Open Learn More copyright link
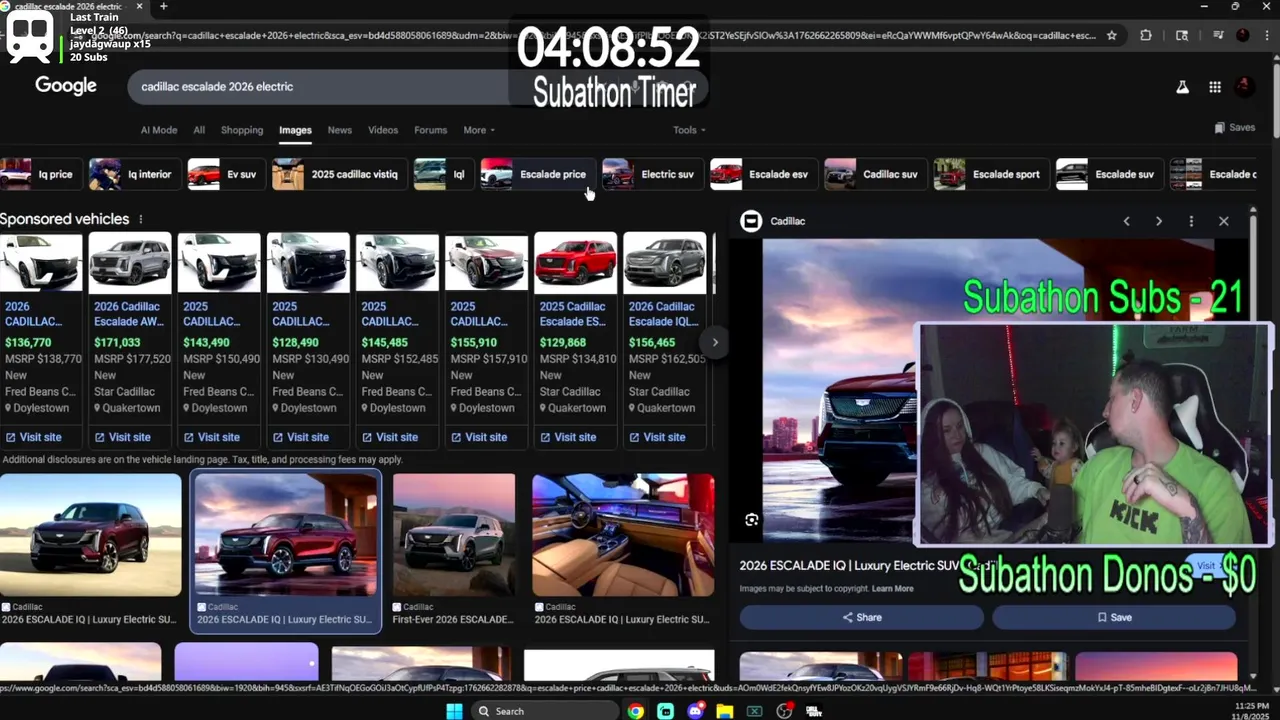This screenshot has height=720, width=1280. coord(892,589)
